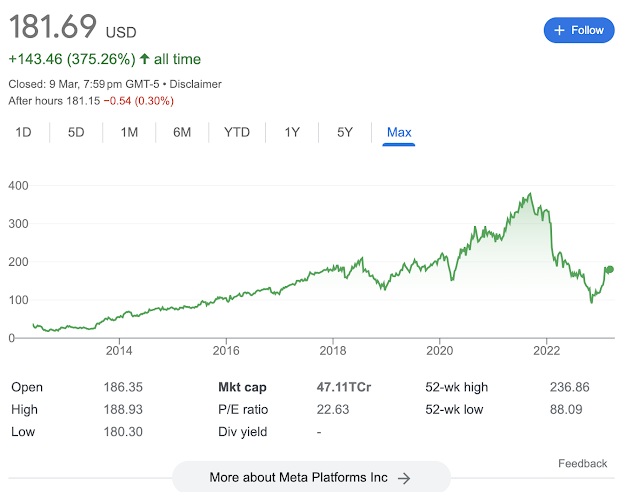Click the 2018 label on chart axis
Screen dimensions: 639x492
point(333,350)
